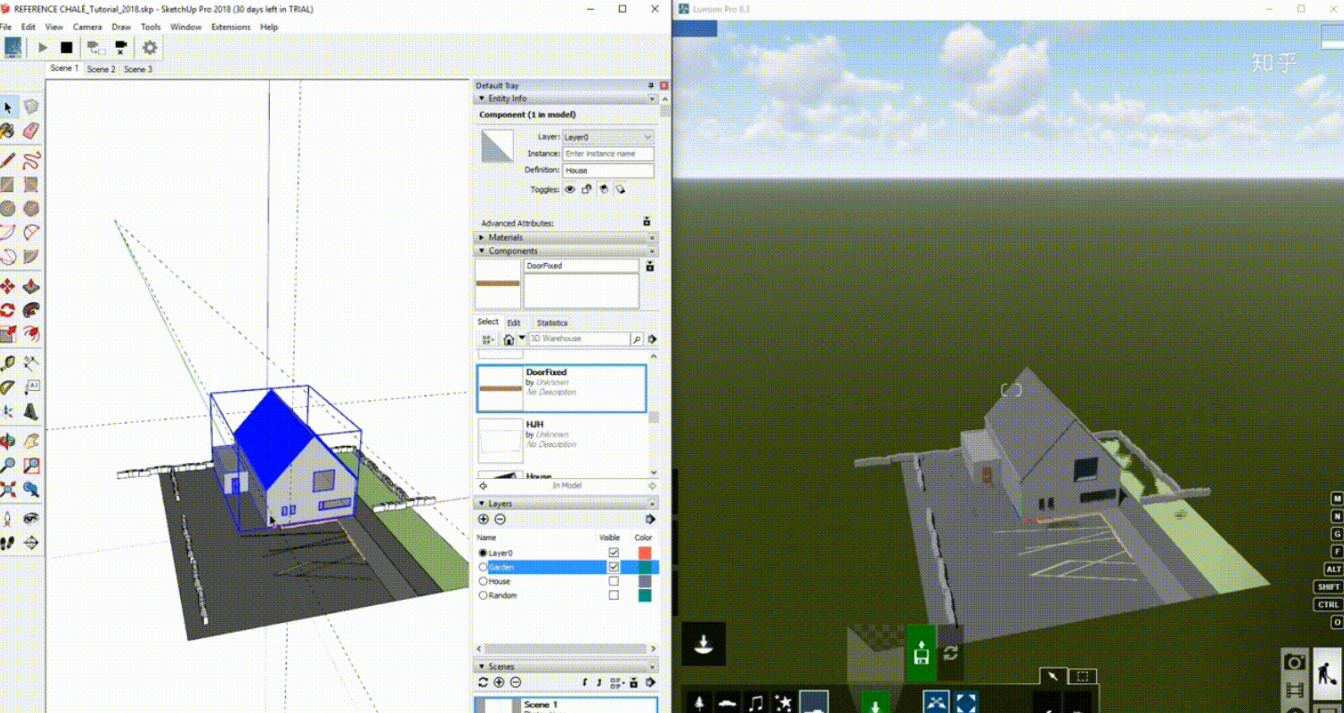Switch to Scene 3 tab

click(x=138, y=69)
